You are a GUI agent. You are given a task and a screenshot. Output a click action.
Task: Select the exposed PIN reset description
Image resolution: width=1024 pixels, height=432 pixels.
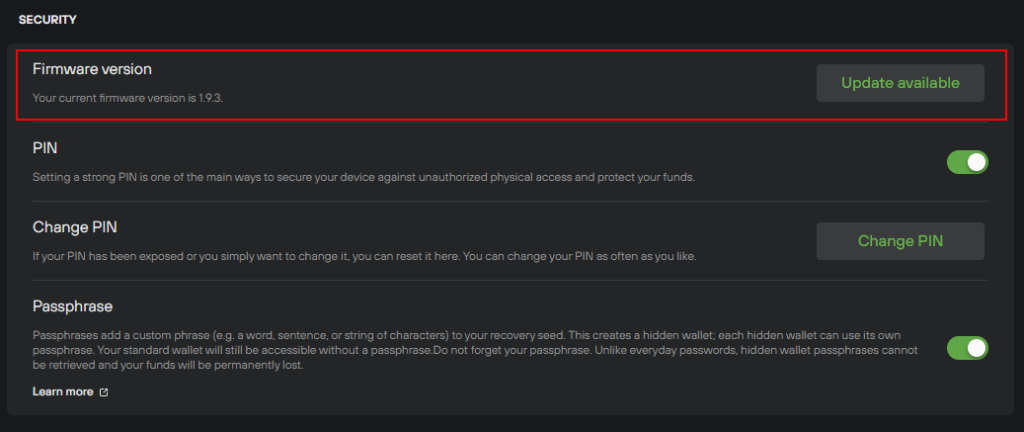tap(364, 256)
